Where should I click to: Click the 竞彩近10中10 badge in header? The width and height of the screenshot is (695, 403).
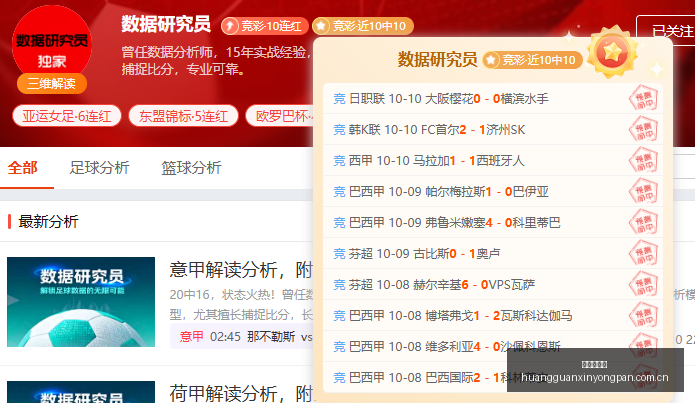click(x=363, y=26)
